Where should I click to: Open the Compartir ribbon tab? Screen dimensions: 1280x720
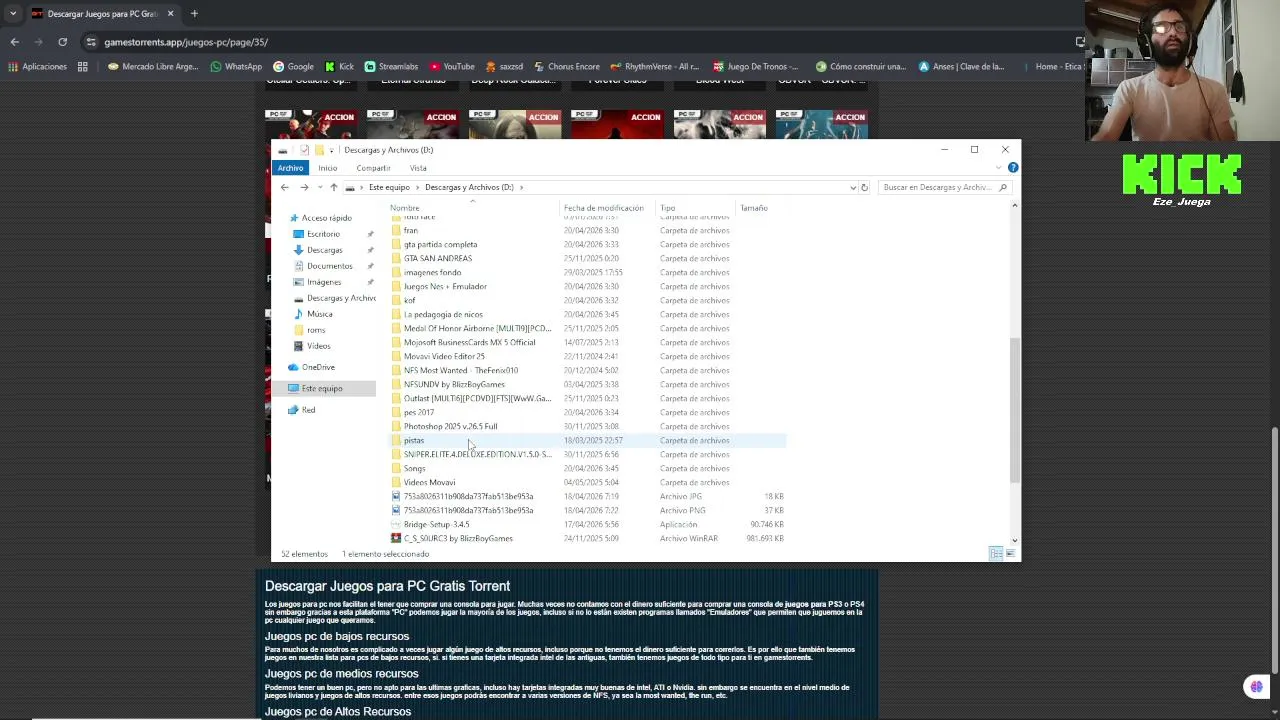pyautogui.click(x=373, y=168)
